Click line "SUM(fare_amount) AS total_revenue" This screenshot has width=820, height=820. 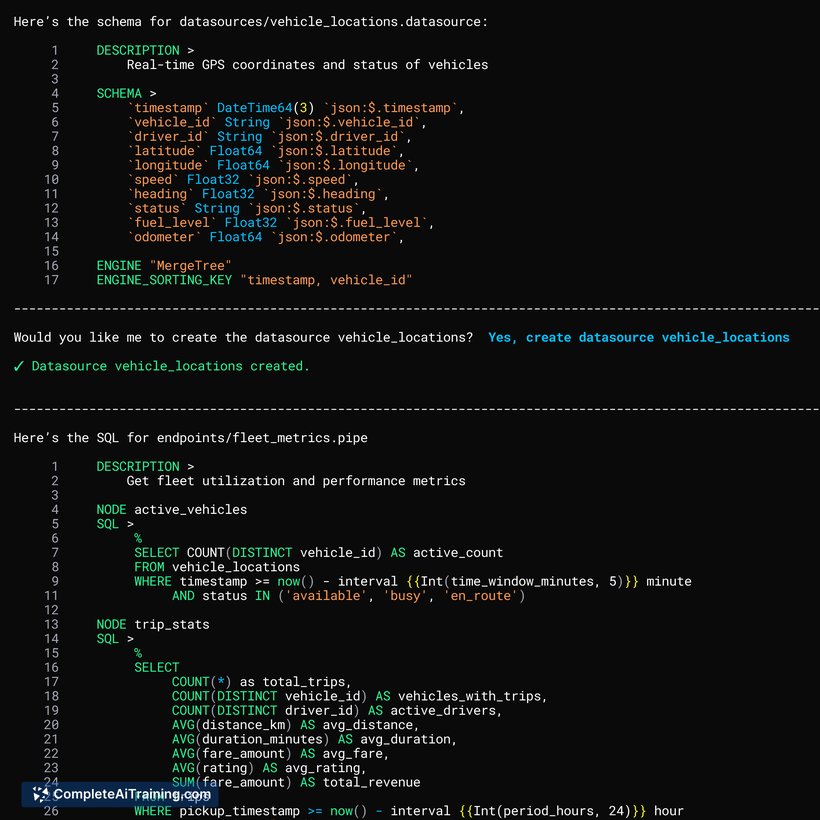[x=296, y=782]
